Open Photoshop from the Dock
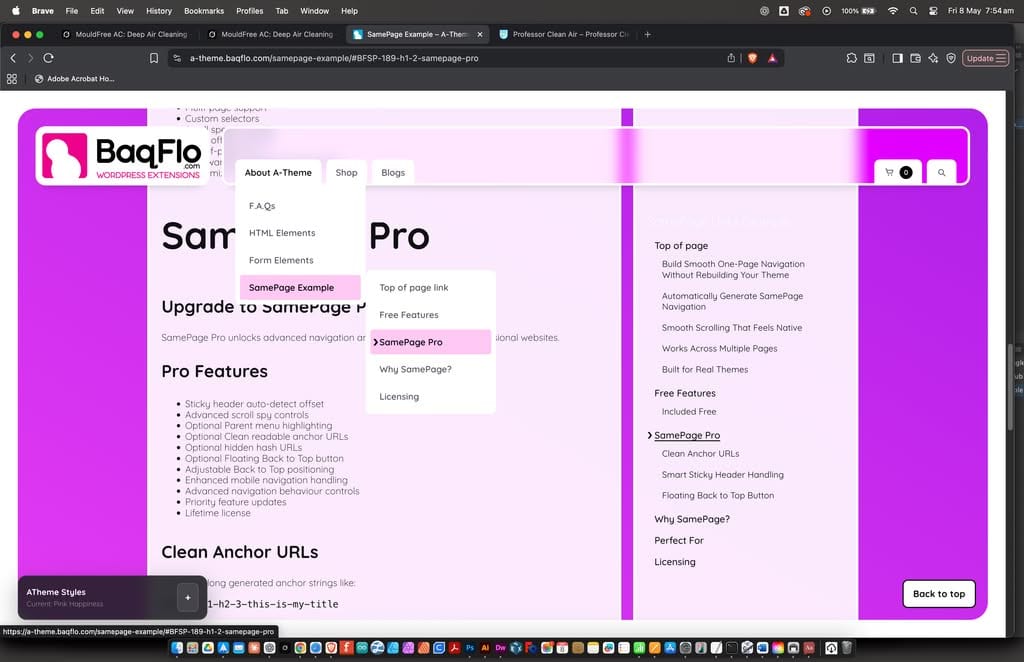This screenshot has width=1024, height=662. pyautogui.click(x=470, y=648)
